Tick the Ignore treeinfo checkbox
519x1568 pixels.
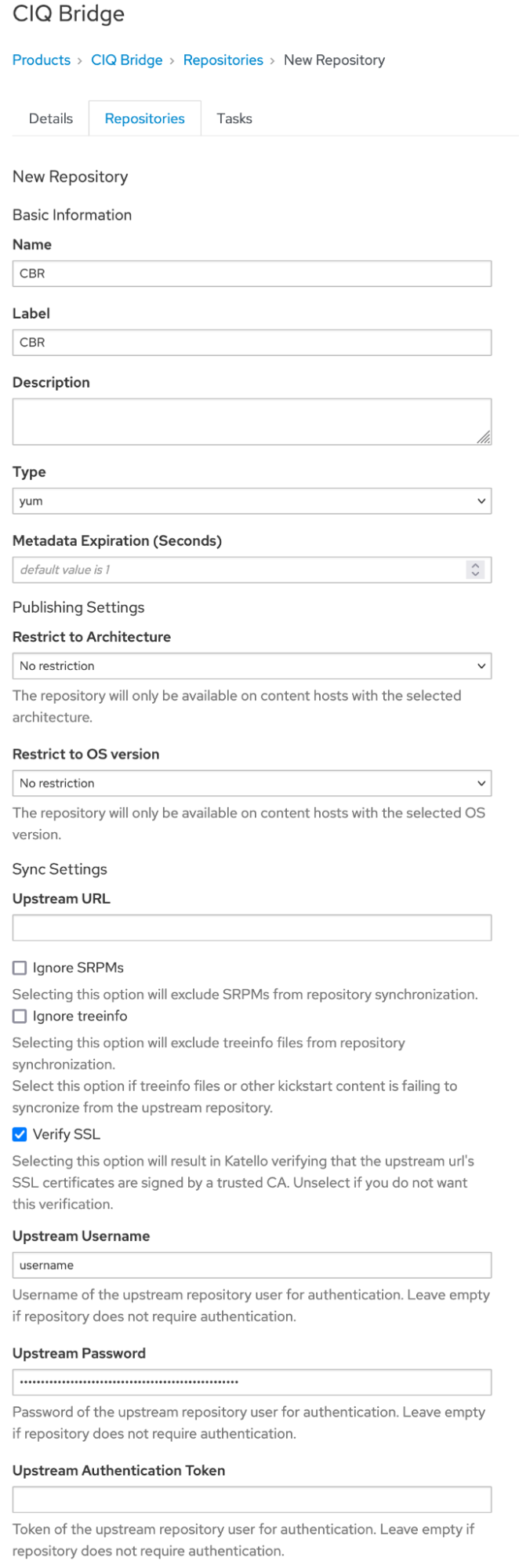click(x=20, y=1017)
